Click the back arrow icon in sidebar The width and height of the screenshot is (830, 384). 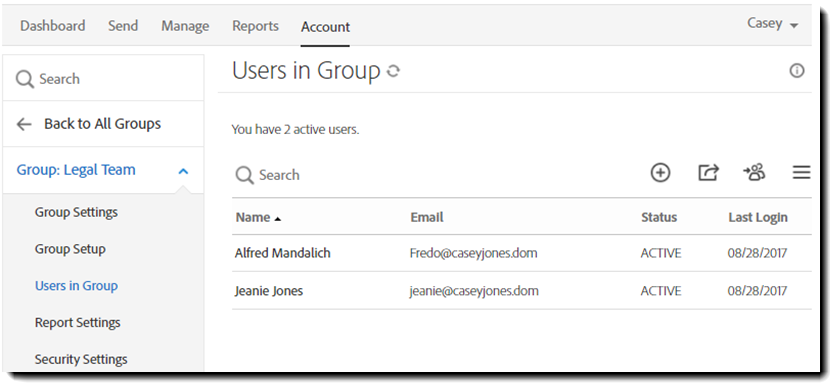coord(24,124)
